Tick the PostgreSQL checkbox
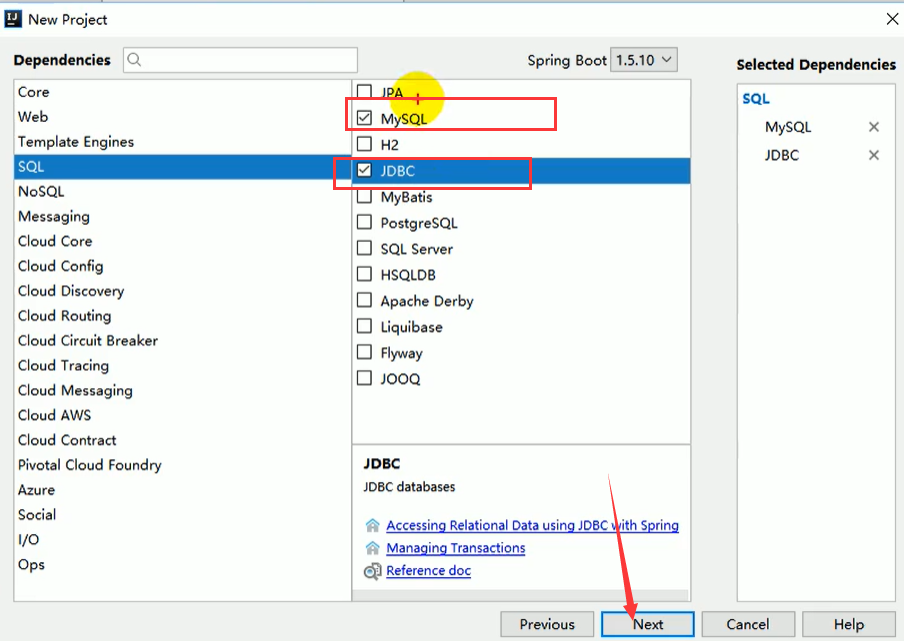The width and height of the screenshot is (904, 641). point(364,222)
